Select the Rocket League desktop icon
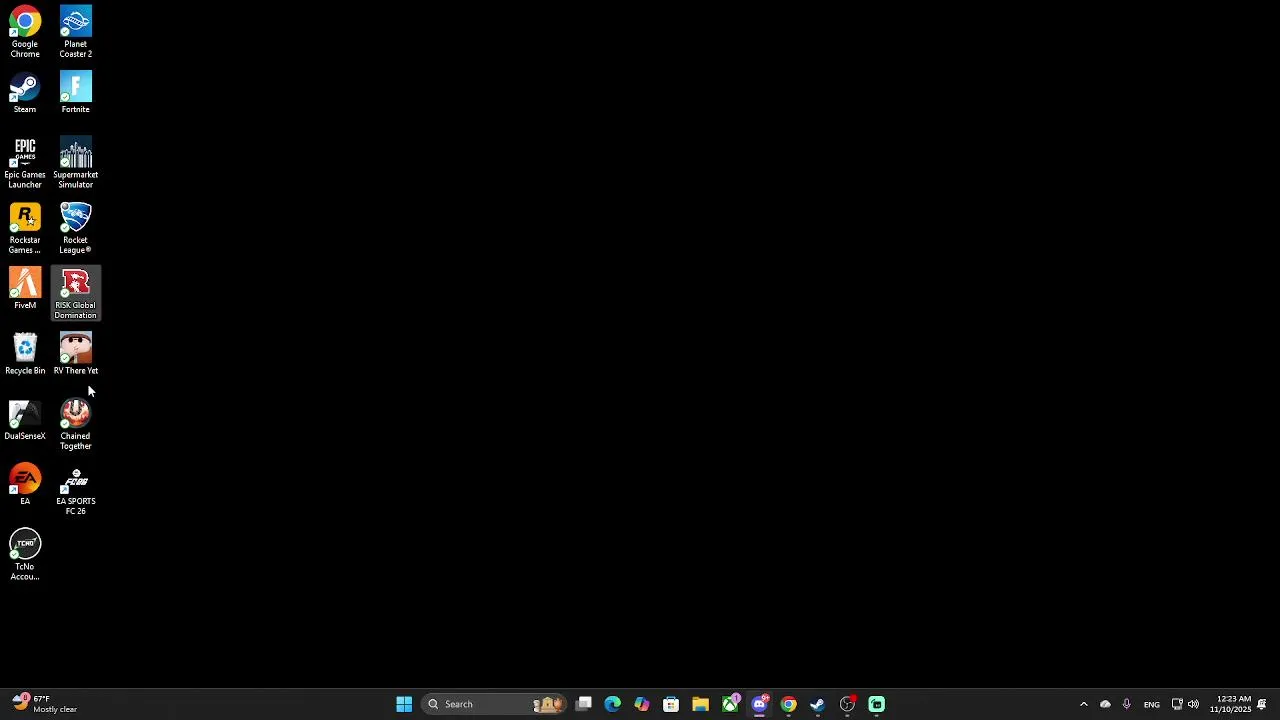Viewport: 1280px width, 720px height. 75,229
